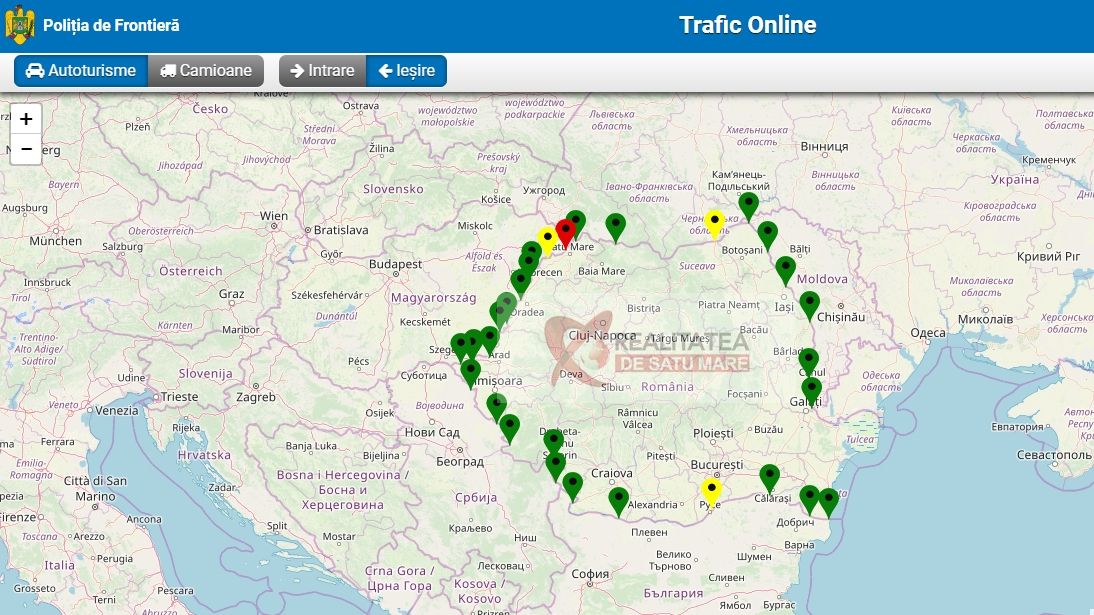Open the yellow marker near Suceava border
This screenshot has height=615, width=1094.
[x=714, y=223]
